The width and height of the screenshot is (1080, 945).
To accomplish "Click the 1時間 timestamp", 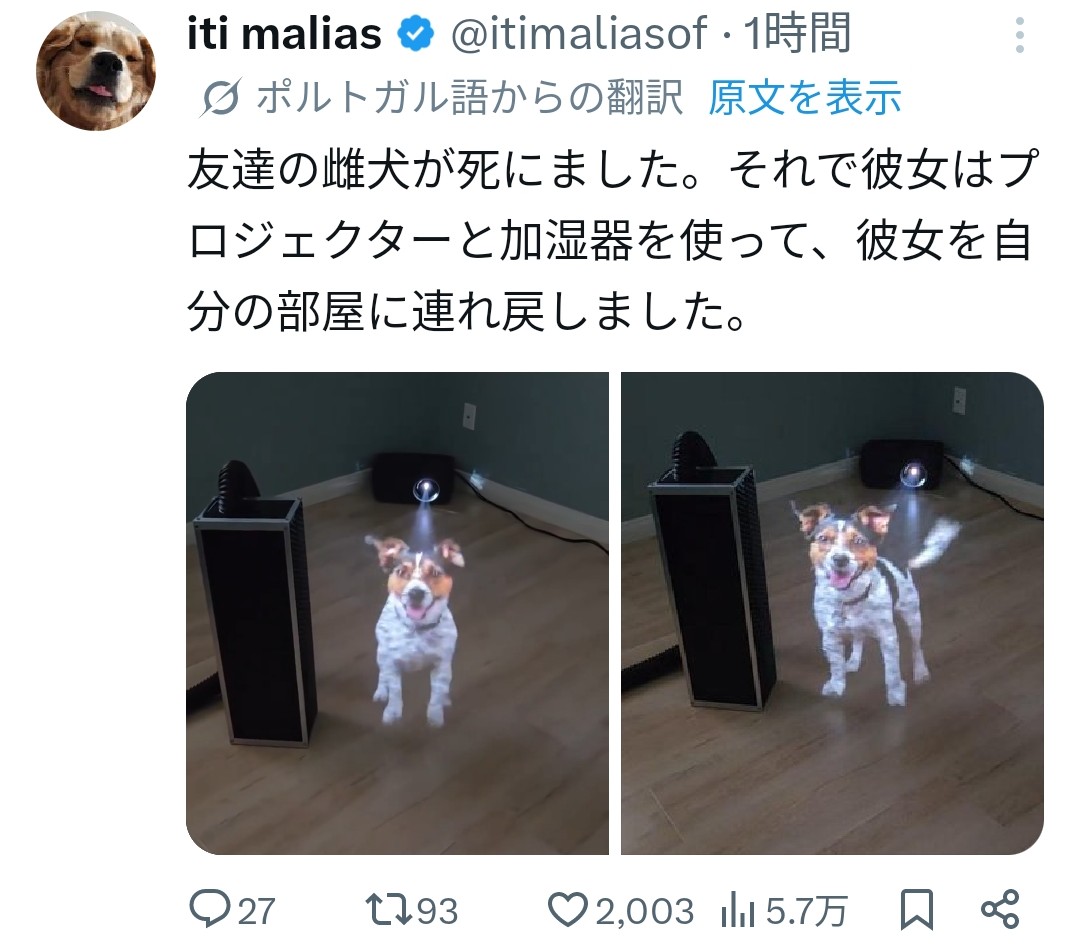I will tap(797, 34).
